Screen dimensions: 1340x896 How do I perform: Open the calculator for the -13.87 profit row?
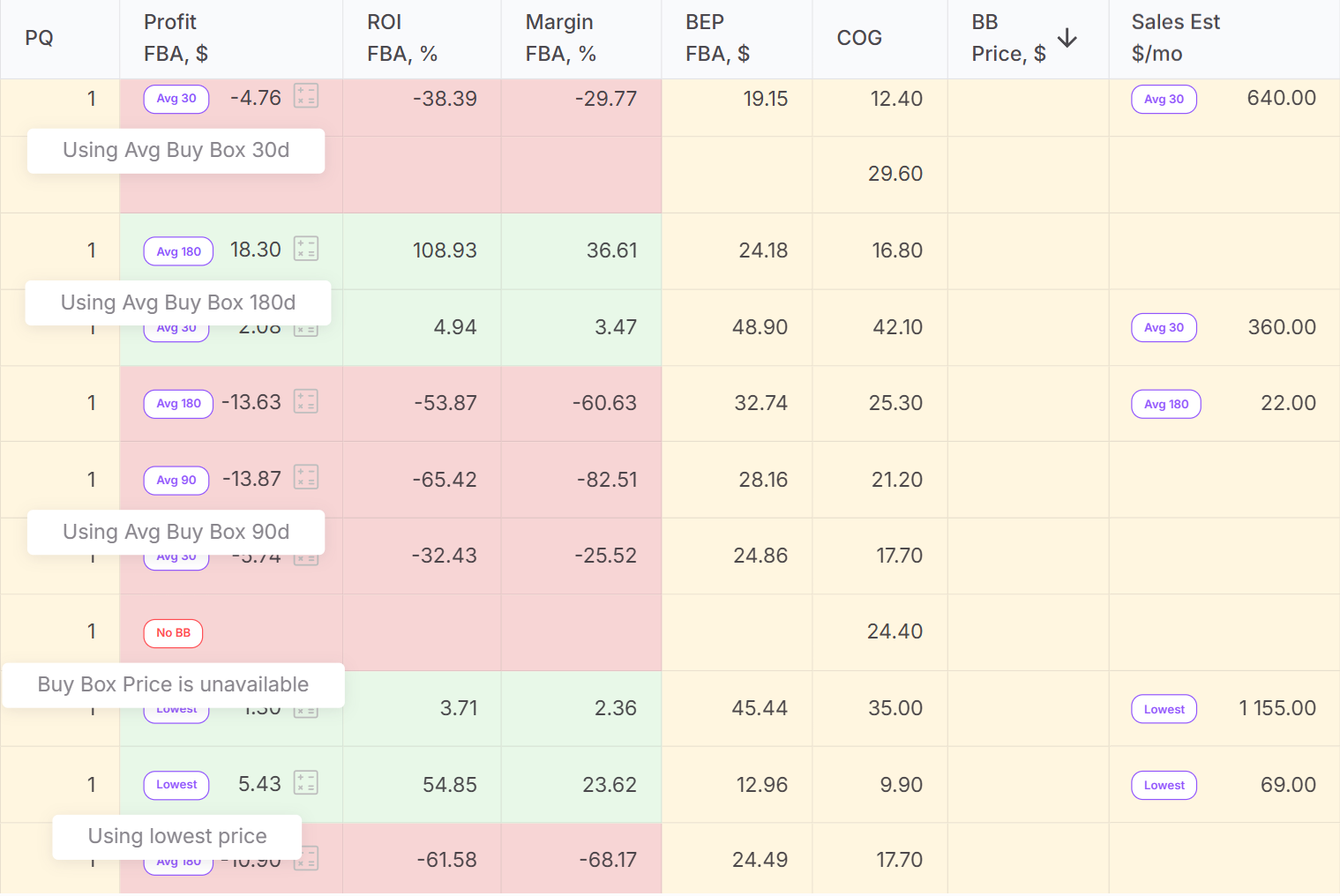click(306, 477)
